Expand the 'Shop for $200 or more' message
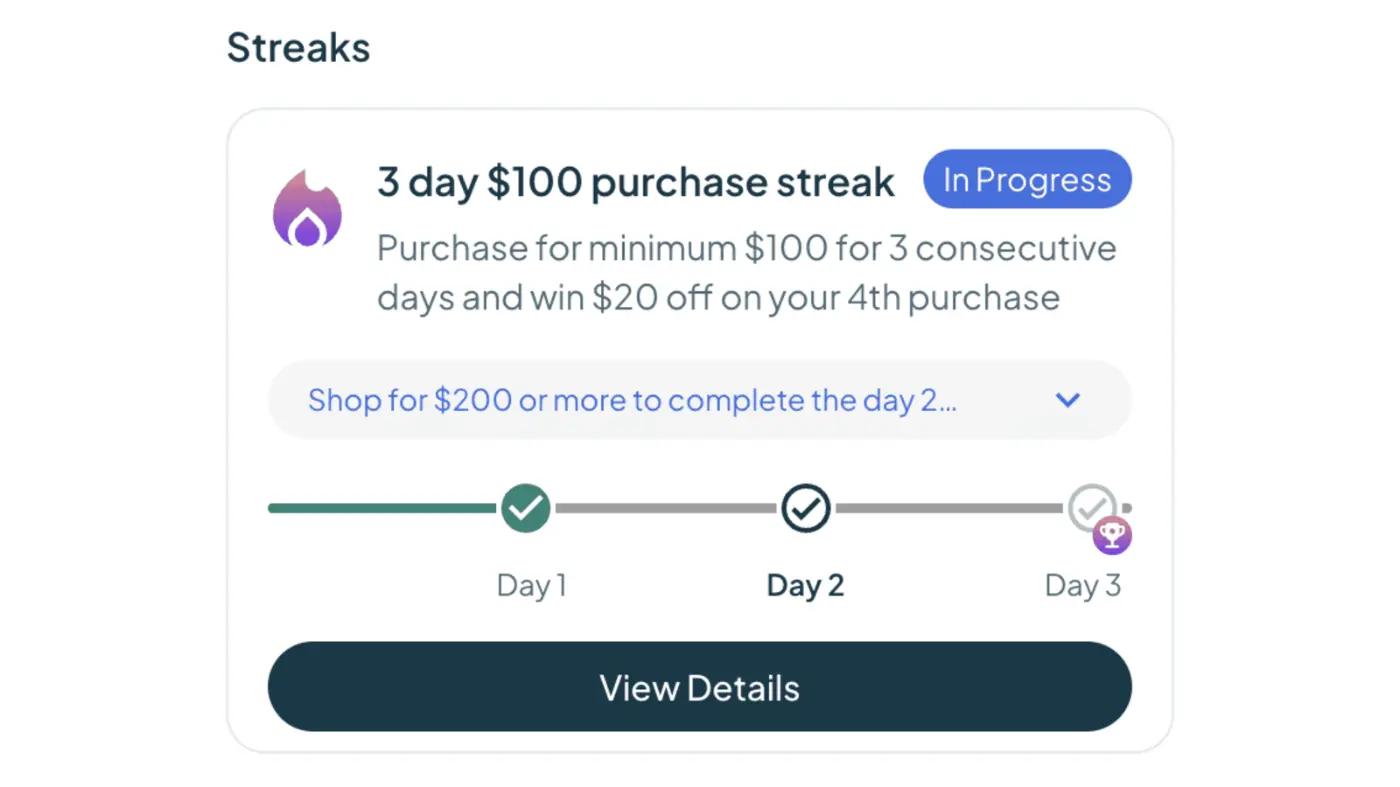The width and height of the screenshot is (1400, 787). (700, 400)
